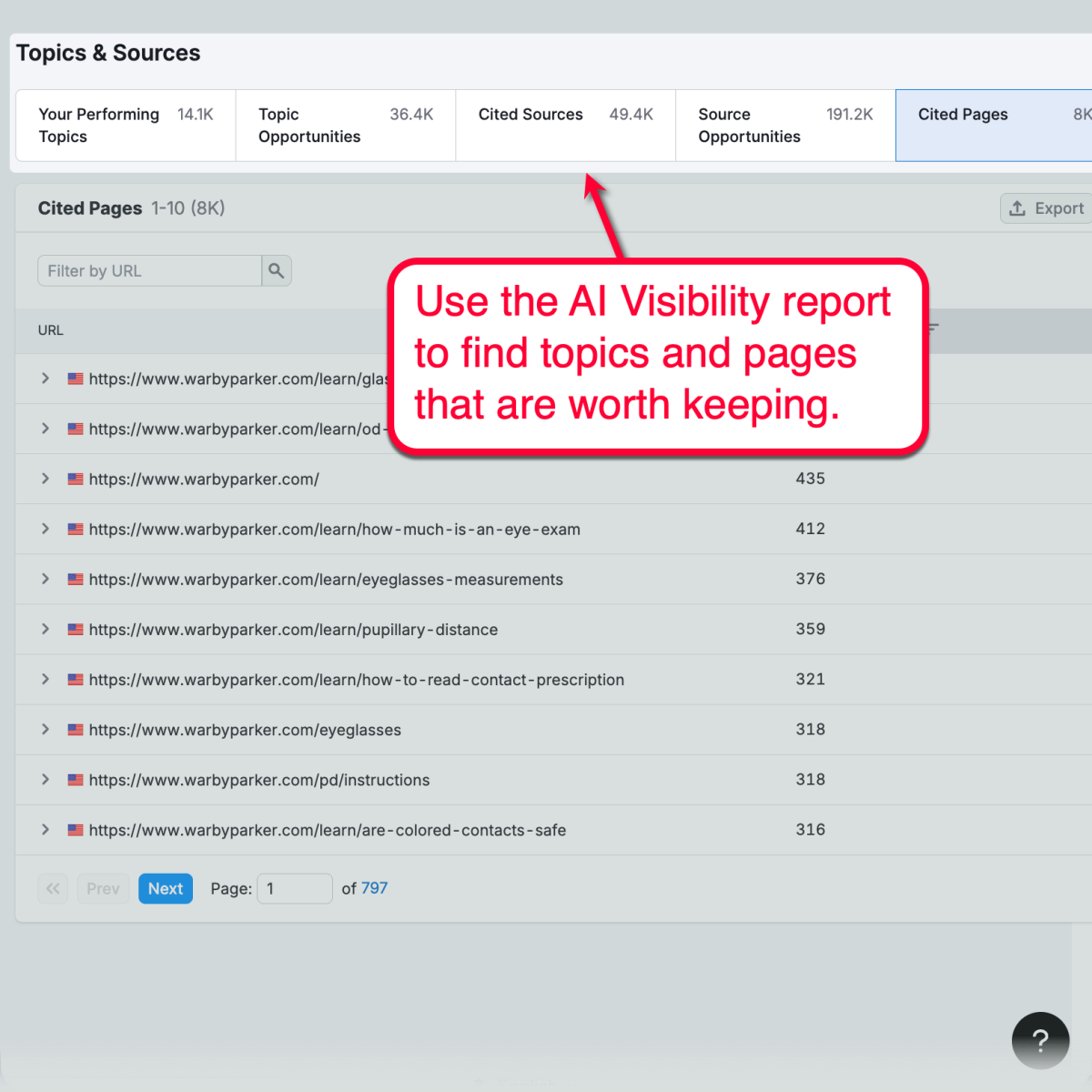Switch to Your Performing Topics tab
Viewport: 1092px width, 1092px height.
tap(126, 126)
